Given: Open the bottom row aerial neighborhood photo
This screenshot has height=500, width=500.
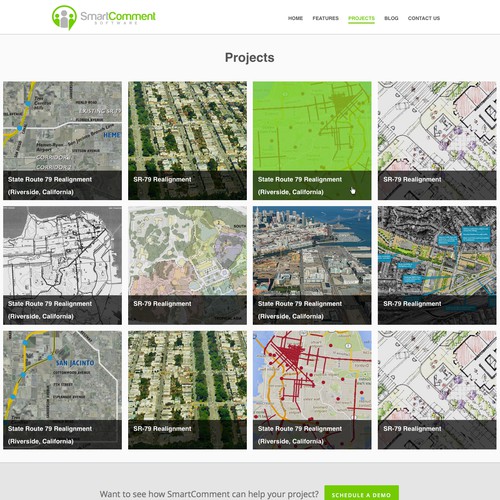Looking at the screenshot, I should pyautogui.click(x=187, y=390).
